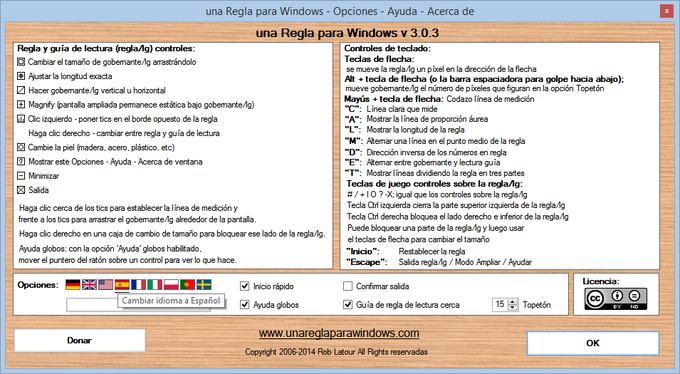The width and height of the screenshot is (680, 374).
Task: Select the German flag language option
Action: 73,285
